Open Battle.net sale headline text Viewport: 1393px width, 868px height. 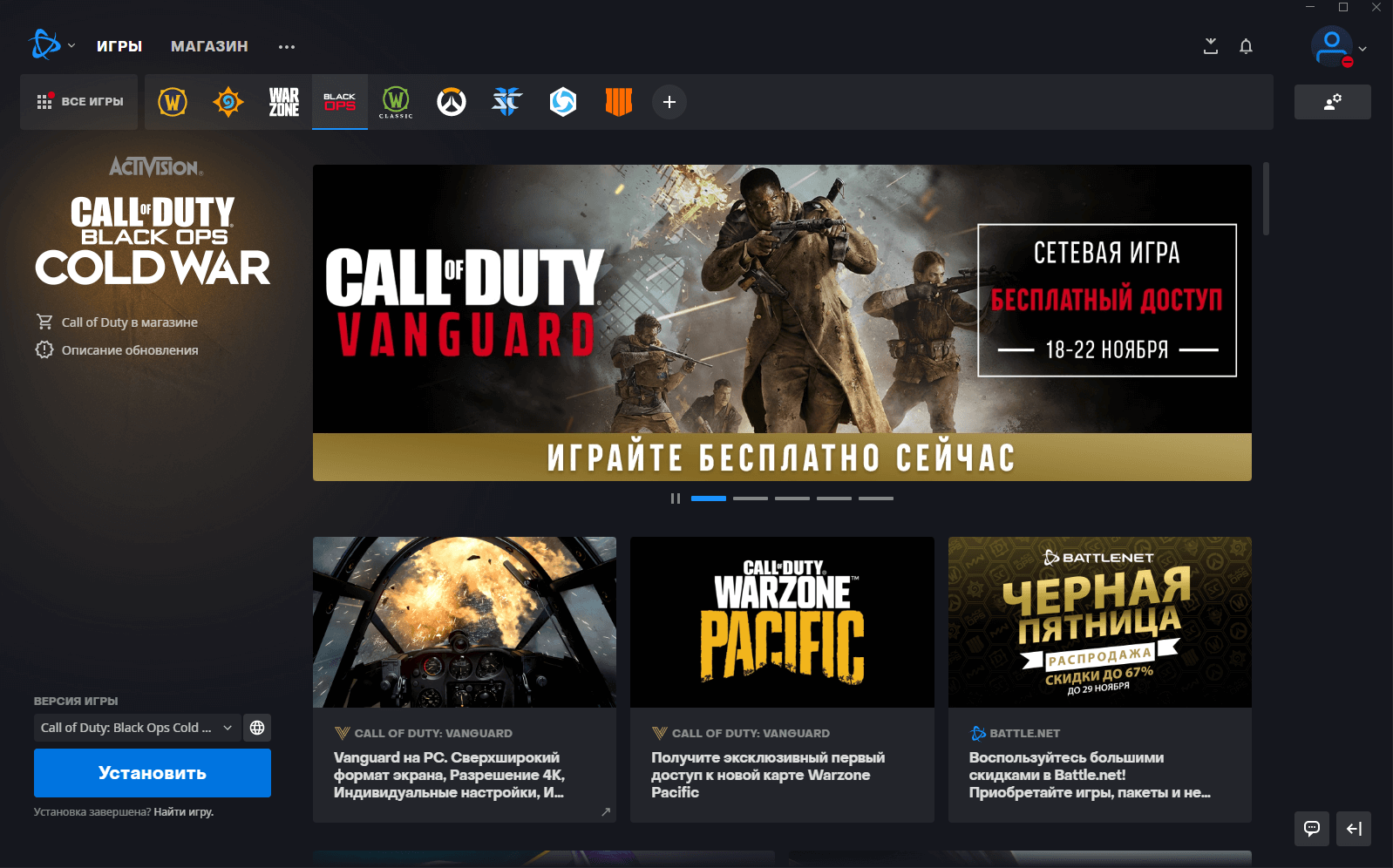[x=1090, y=775]
